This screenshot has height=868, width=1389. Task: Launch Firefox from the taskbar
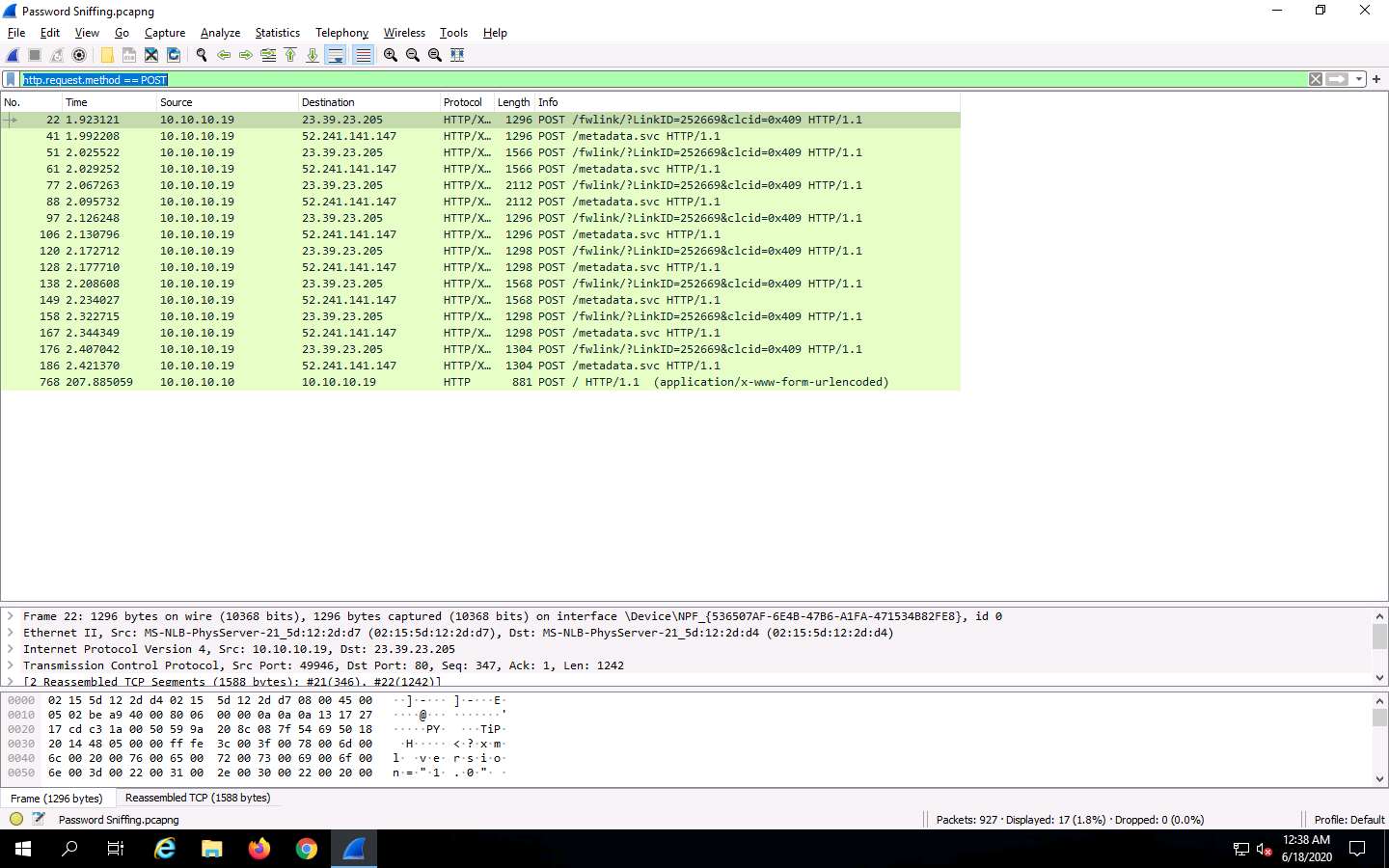pyautogui.click(x=259, y=849)
